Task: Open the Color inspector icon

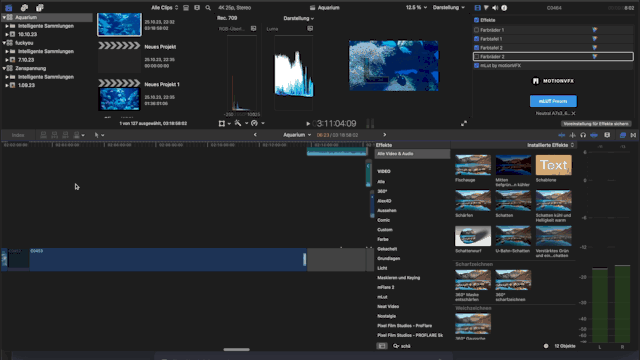Action: [x=486, y=8]
